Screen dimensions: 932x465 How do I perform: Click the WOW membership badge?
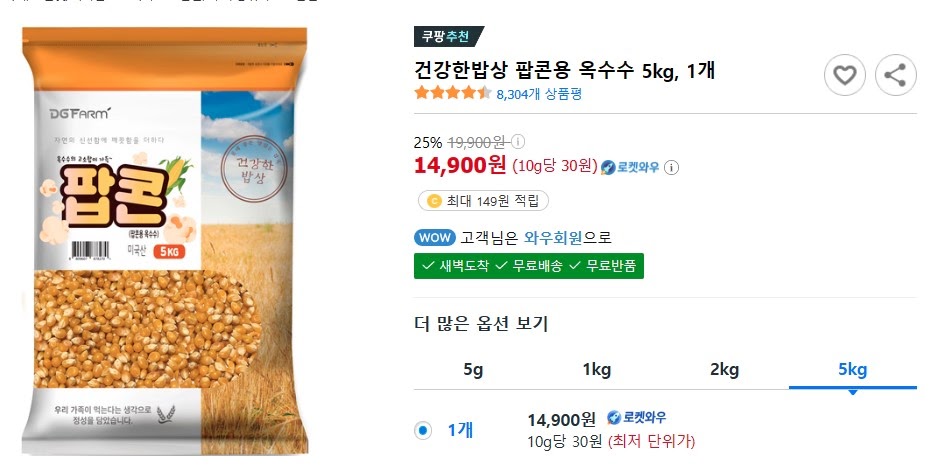click(x=434, y=237)
